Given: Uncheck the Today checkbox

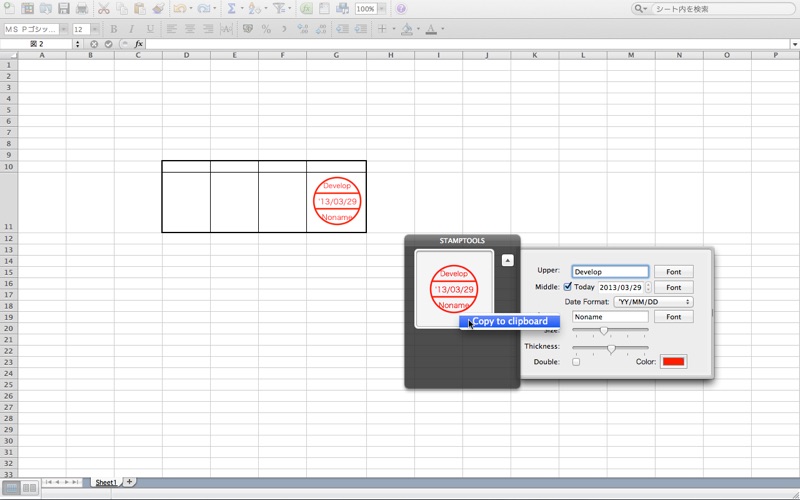Looking at the screenshot, I should pos(567,287).
